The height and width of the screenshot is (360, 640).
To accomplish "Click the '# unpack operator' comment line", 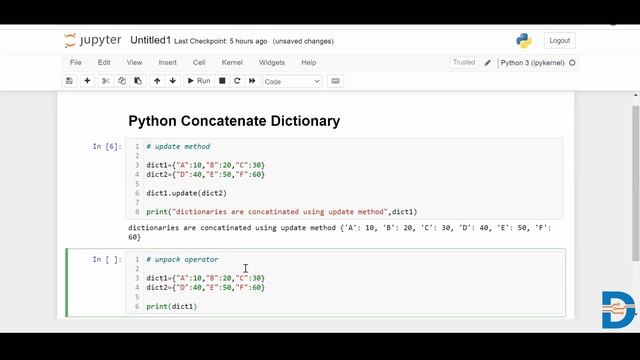I will [x=182, y=260].
